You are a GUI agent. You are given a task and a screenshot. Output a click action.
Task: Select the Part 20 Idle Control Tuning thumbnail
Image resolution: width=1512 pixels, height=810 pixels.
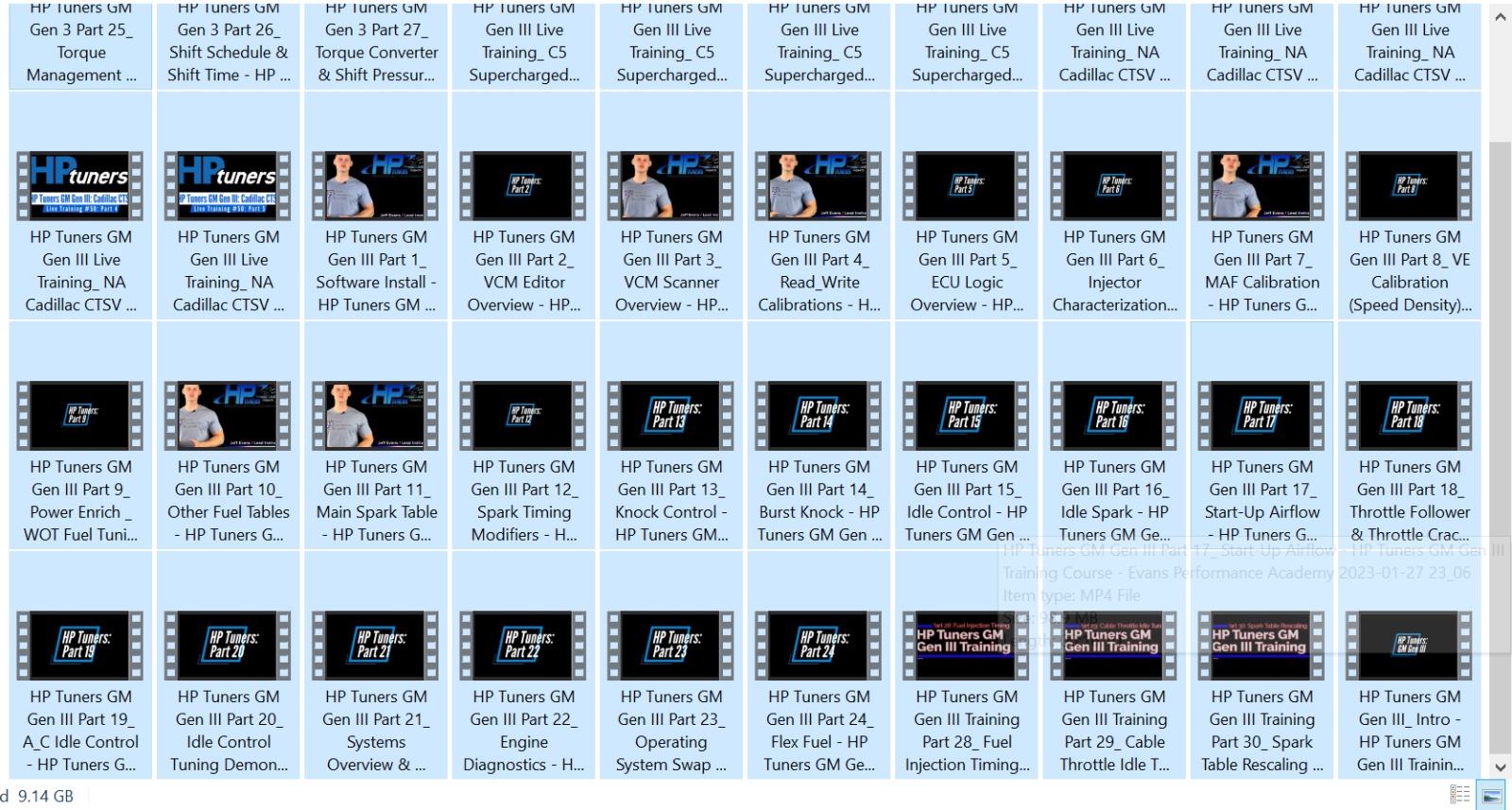pos(228,646)
